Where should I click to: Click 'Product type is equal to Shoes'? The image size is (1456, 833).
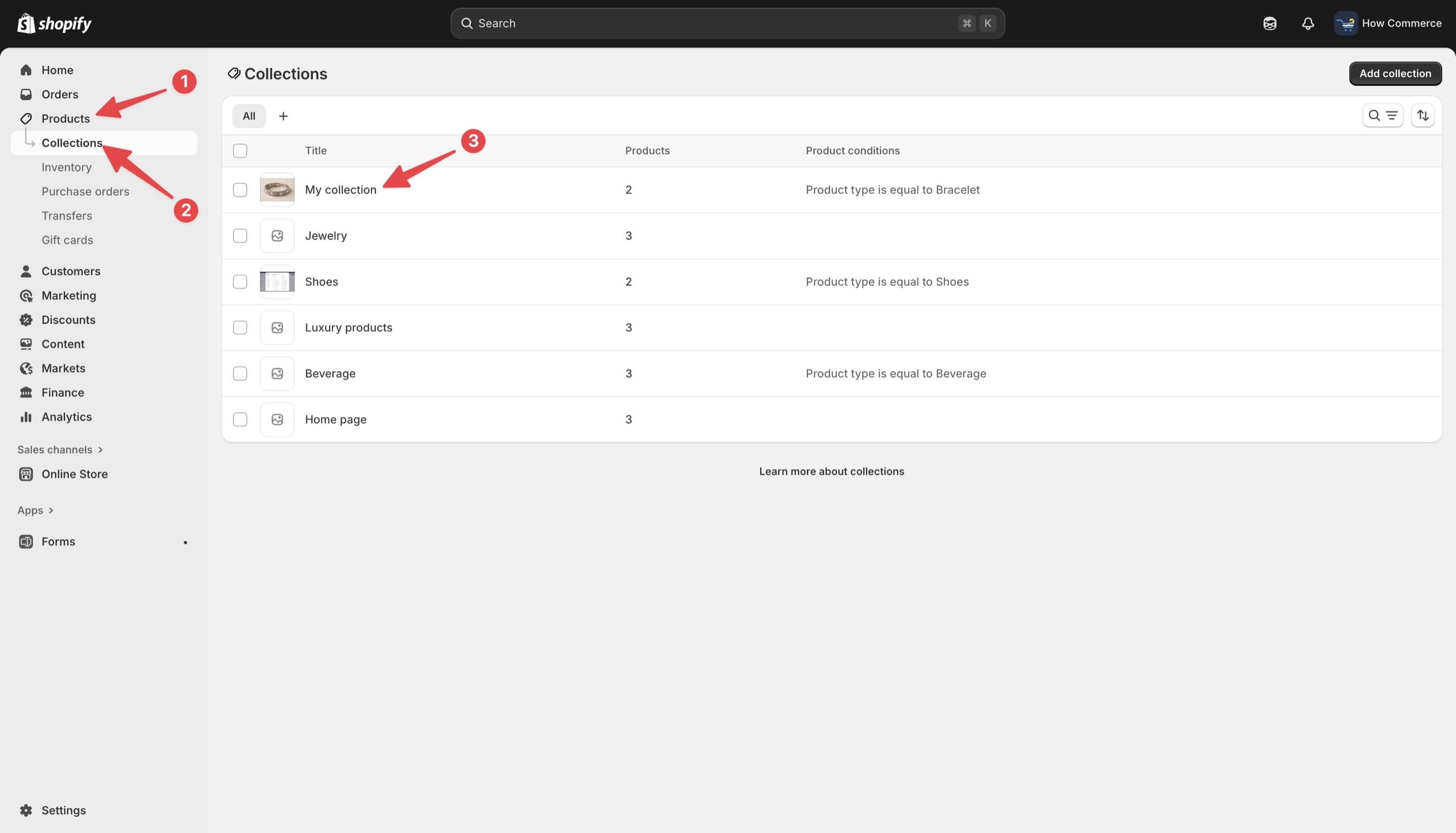tap(887, 282)
